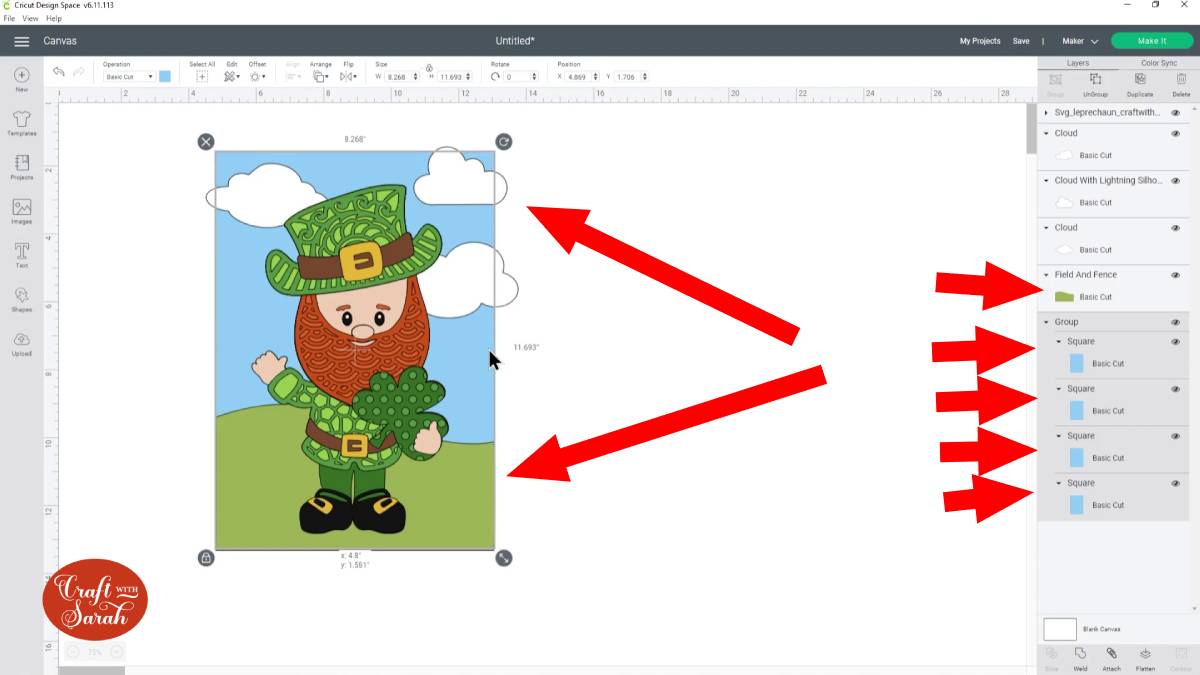
Task: Open the File menu
Action: pyautogui.click(x=9, y=19)
